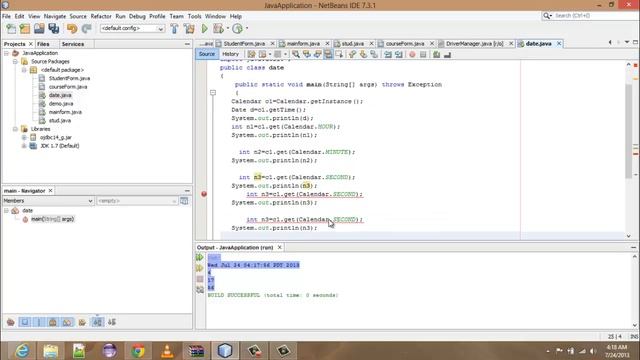Toggle Fully Qualified Names in Navigator
Screen dimensions: 640x360
pyautogui.click(x=82, y=322)
